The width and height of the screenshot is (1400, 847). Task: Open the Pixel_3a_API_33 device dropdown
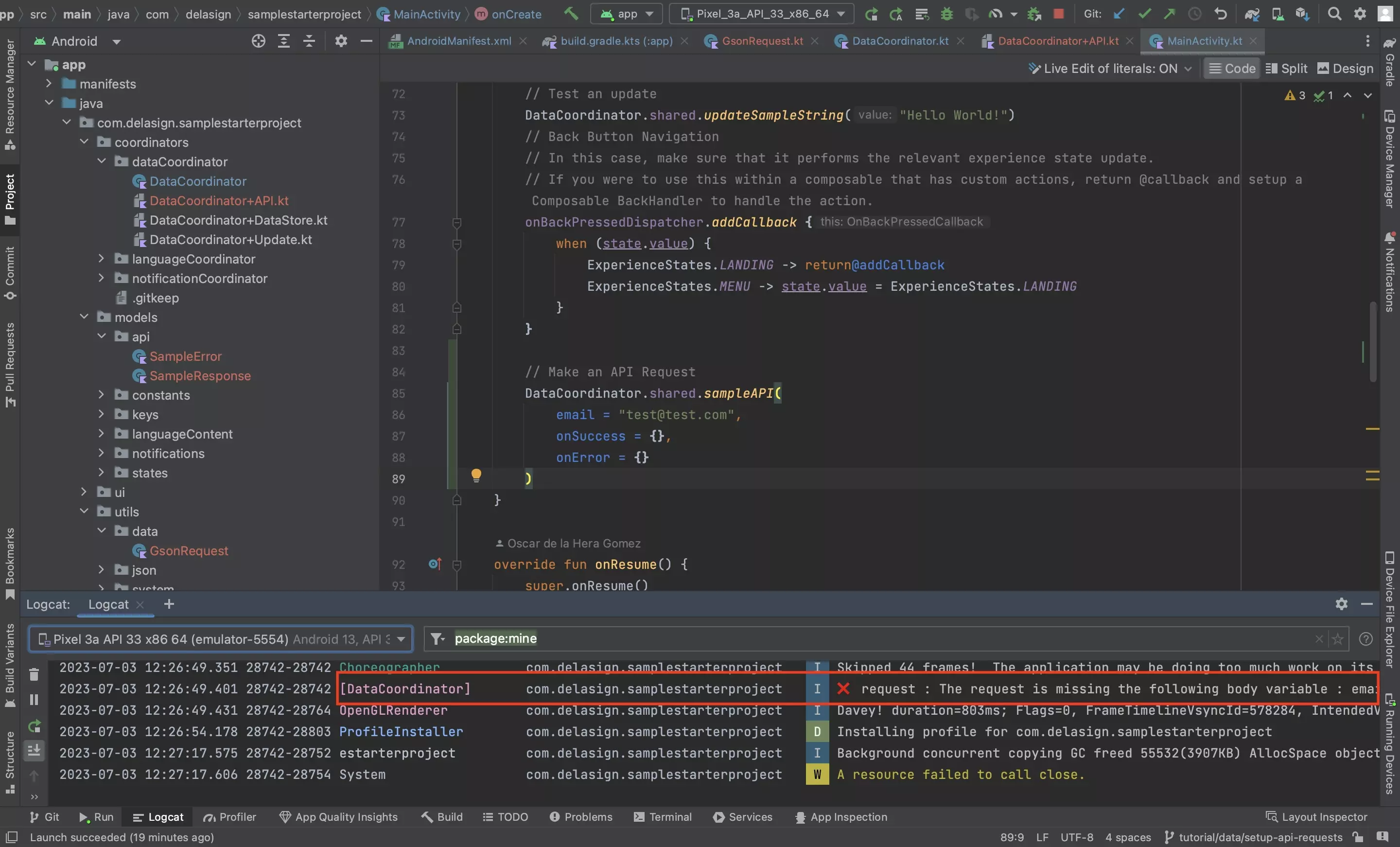tap(761, 14)
